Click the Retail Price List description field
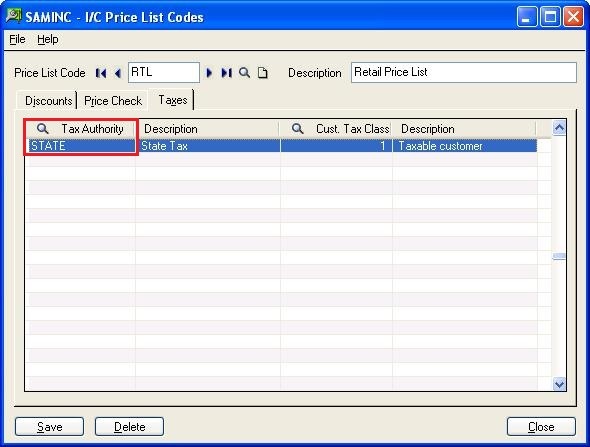Screen dimensions: 590x447 464,72
